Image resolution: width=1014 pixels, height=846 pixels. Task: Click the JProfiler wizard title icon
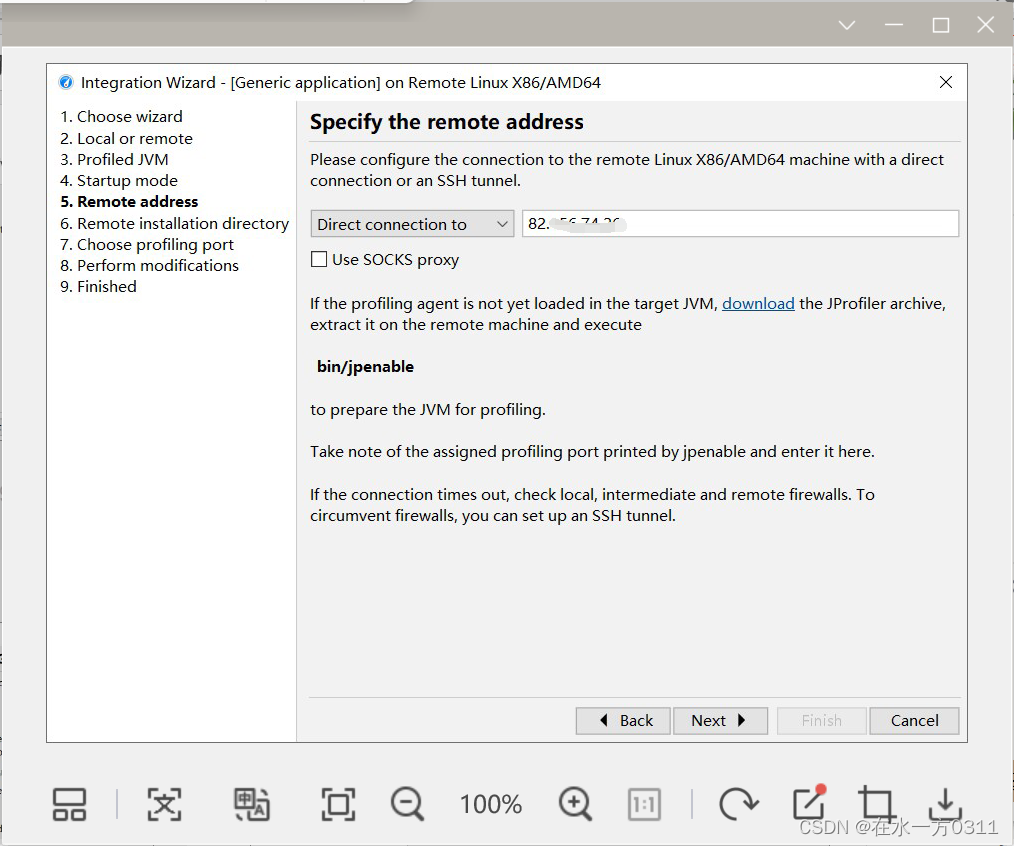pyautogui.click(x=66, y=82)
